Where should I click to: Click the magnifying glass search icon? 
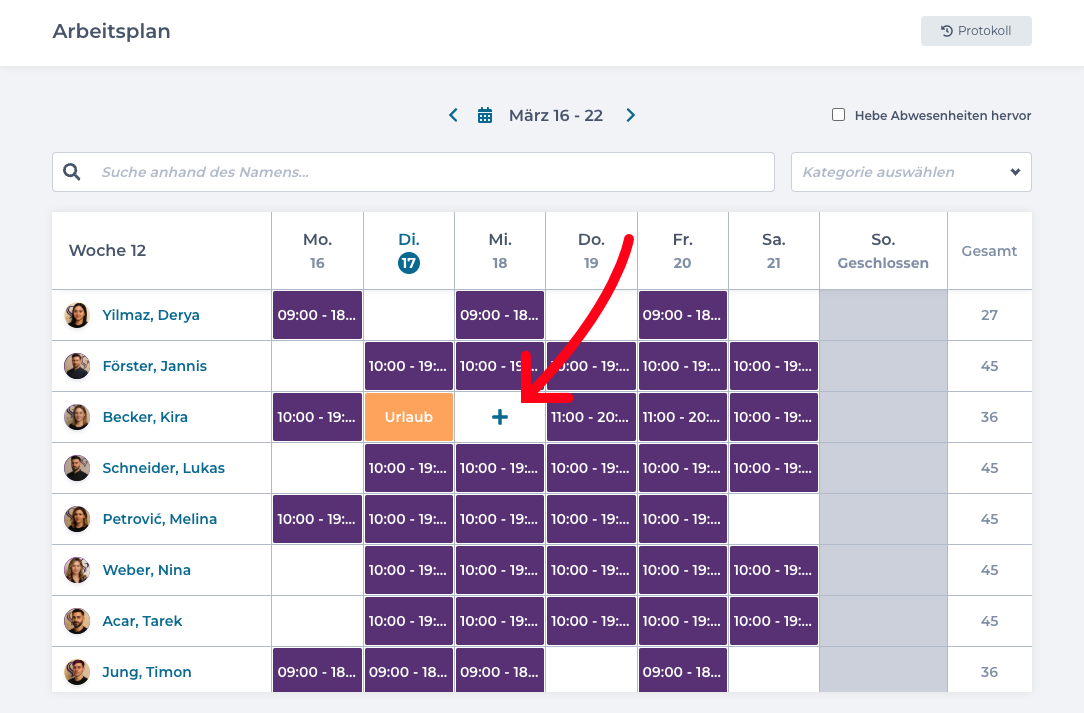click(x=72, y=172)
